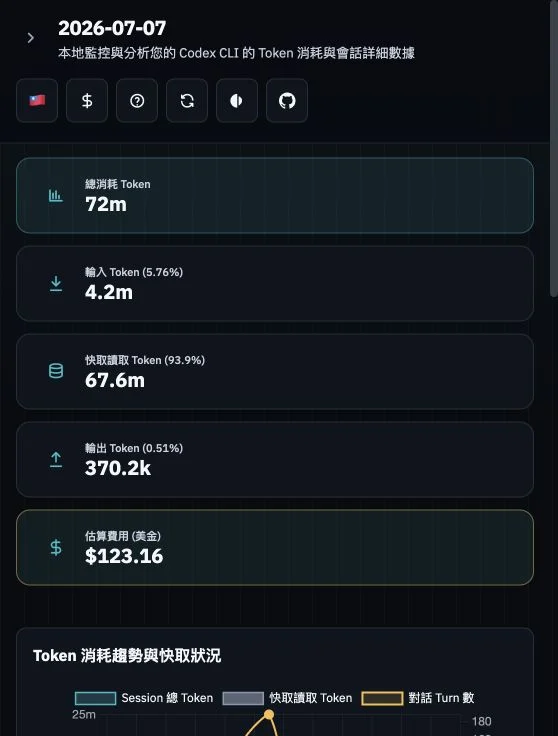Toggle the Session 總 Token legend series
Image resolution: width=558 pixels, height=736 pixels.
(144, 698)
